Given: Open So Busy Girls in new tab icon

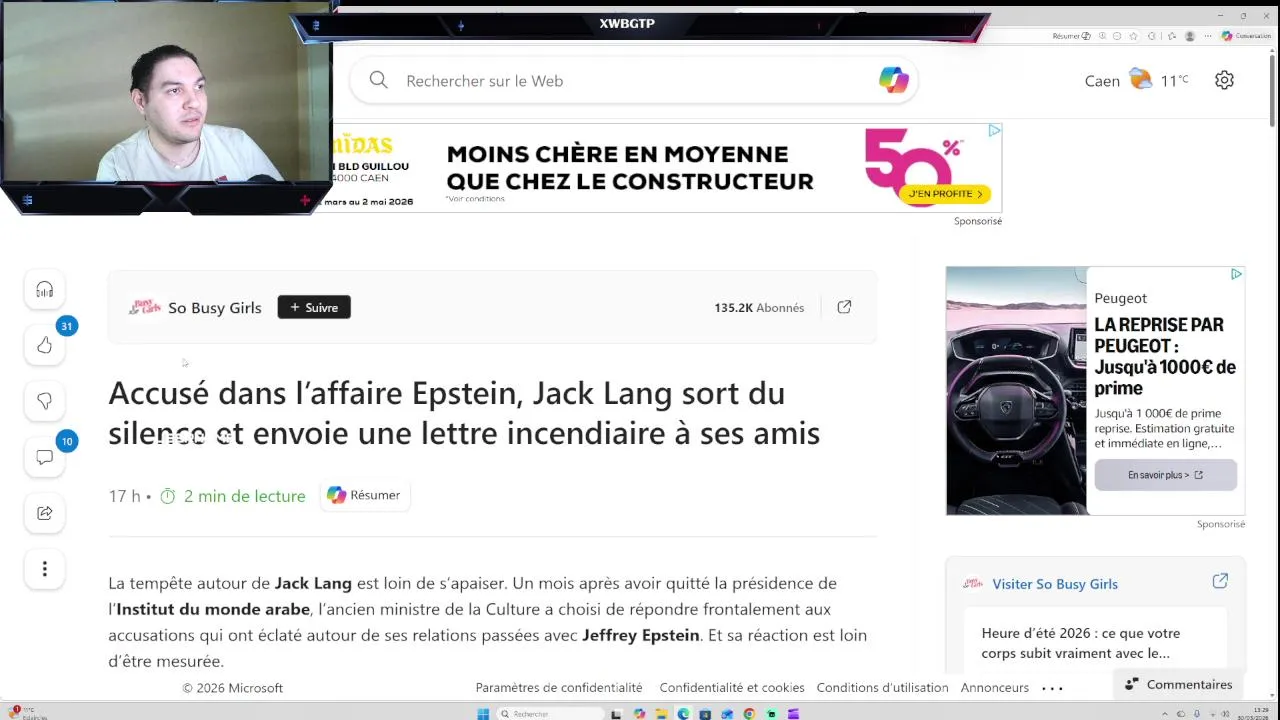Looking at the screenshot, I should point(844,307).
